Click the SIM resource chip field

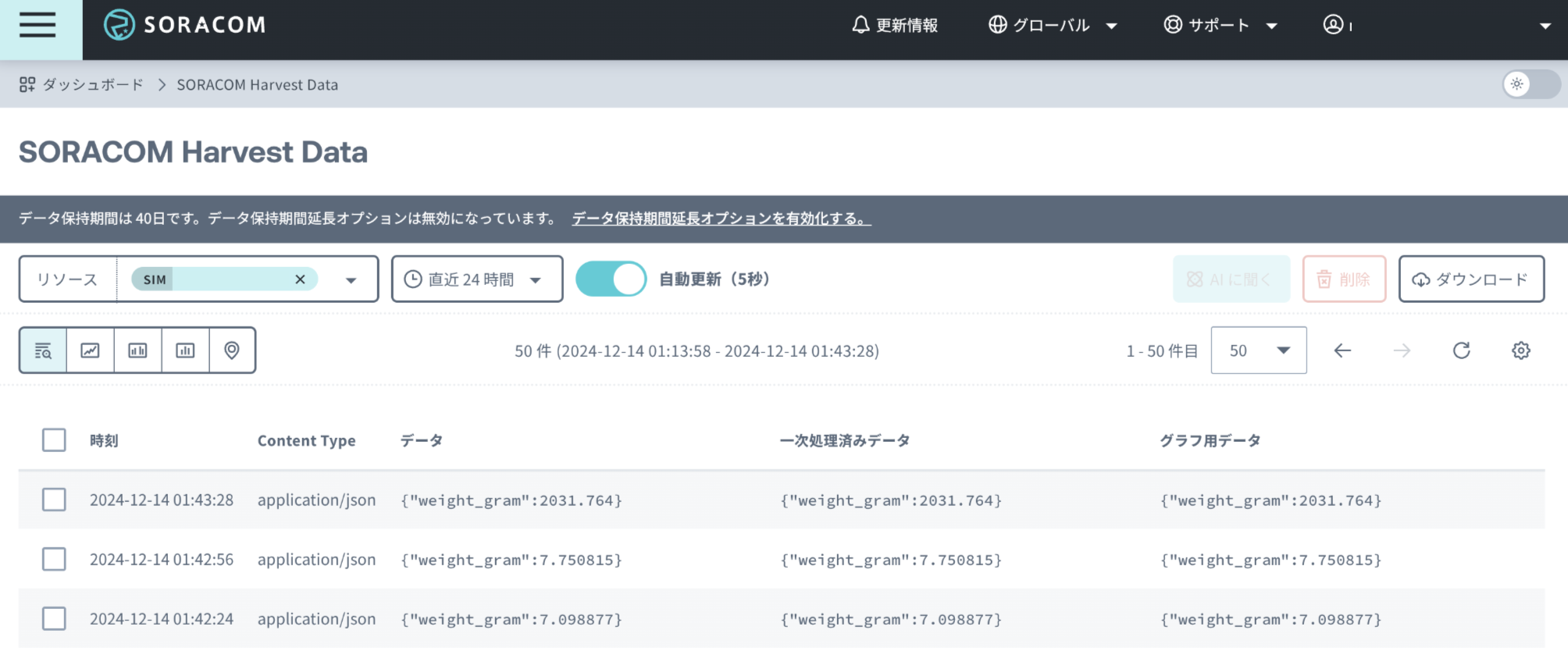pyautogui.click(x=224, y=279)
